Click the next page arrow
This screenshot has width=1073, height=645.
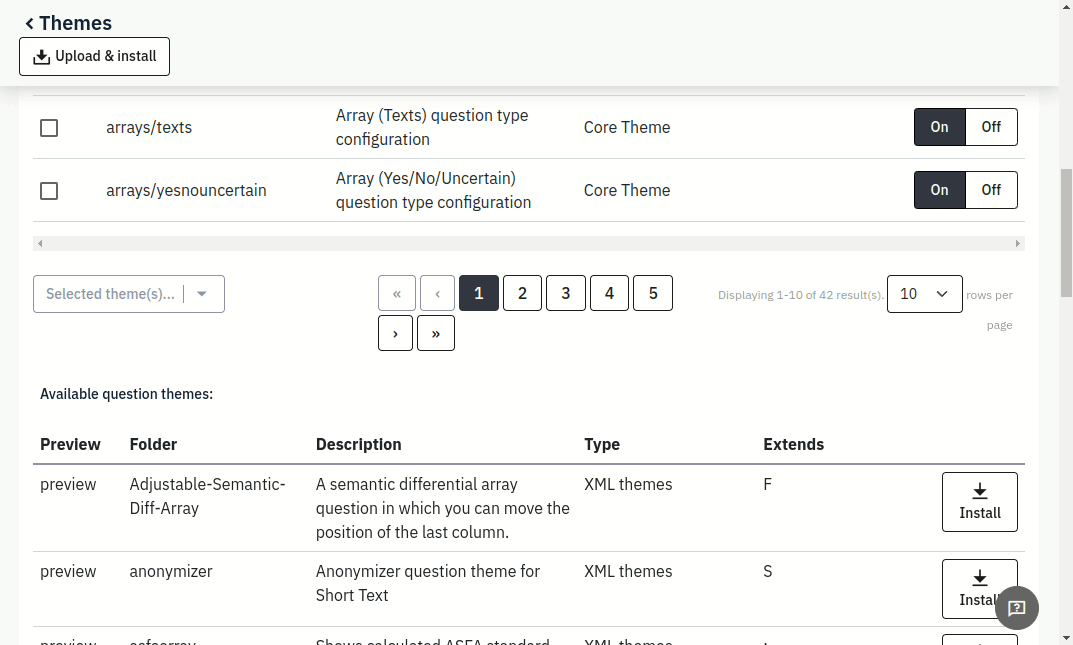click(396, 334)
